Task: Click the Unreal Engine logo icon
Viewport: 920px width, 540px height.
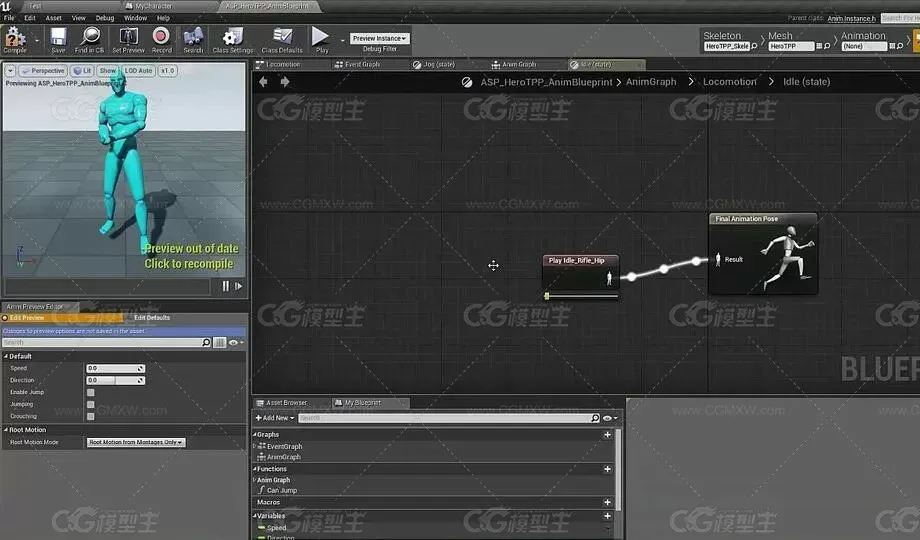Action: [x=6, y=6]
